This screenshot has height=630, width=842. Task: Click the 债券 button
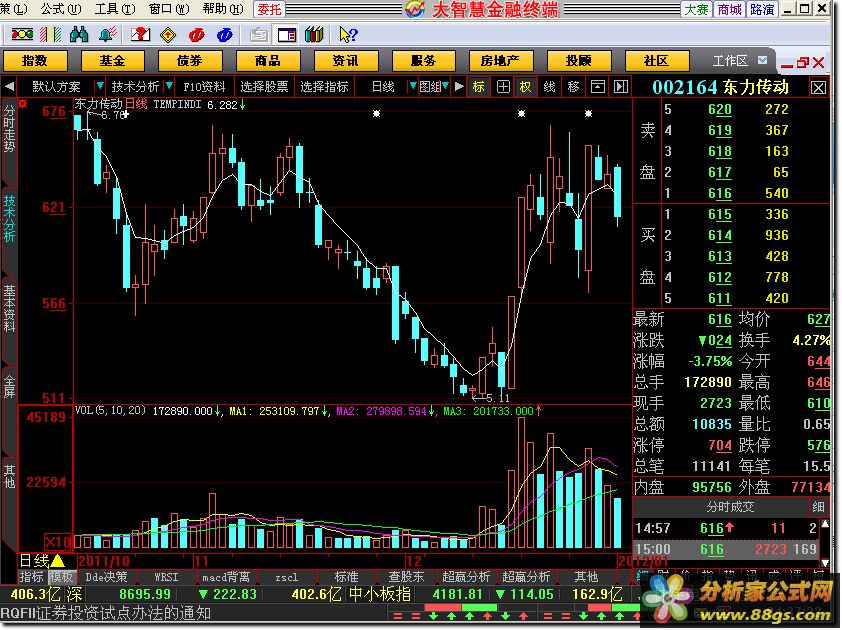tap(190, 61)
